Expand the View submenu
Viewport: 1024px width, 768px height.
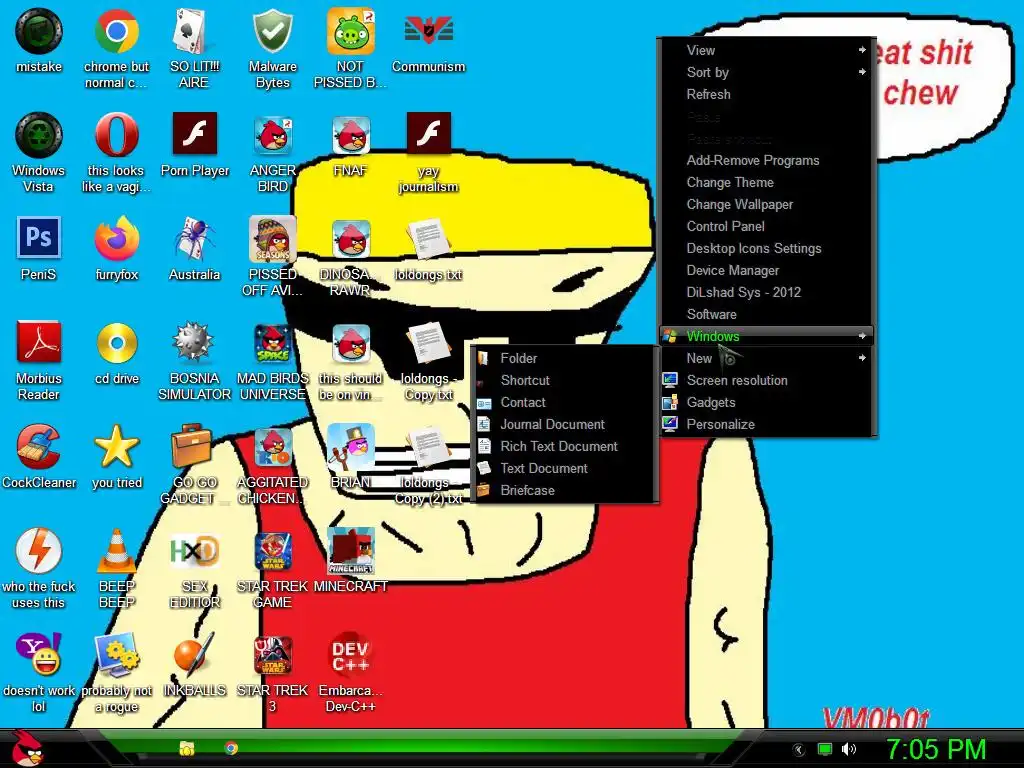[x=767, y=50]
